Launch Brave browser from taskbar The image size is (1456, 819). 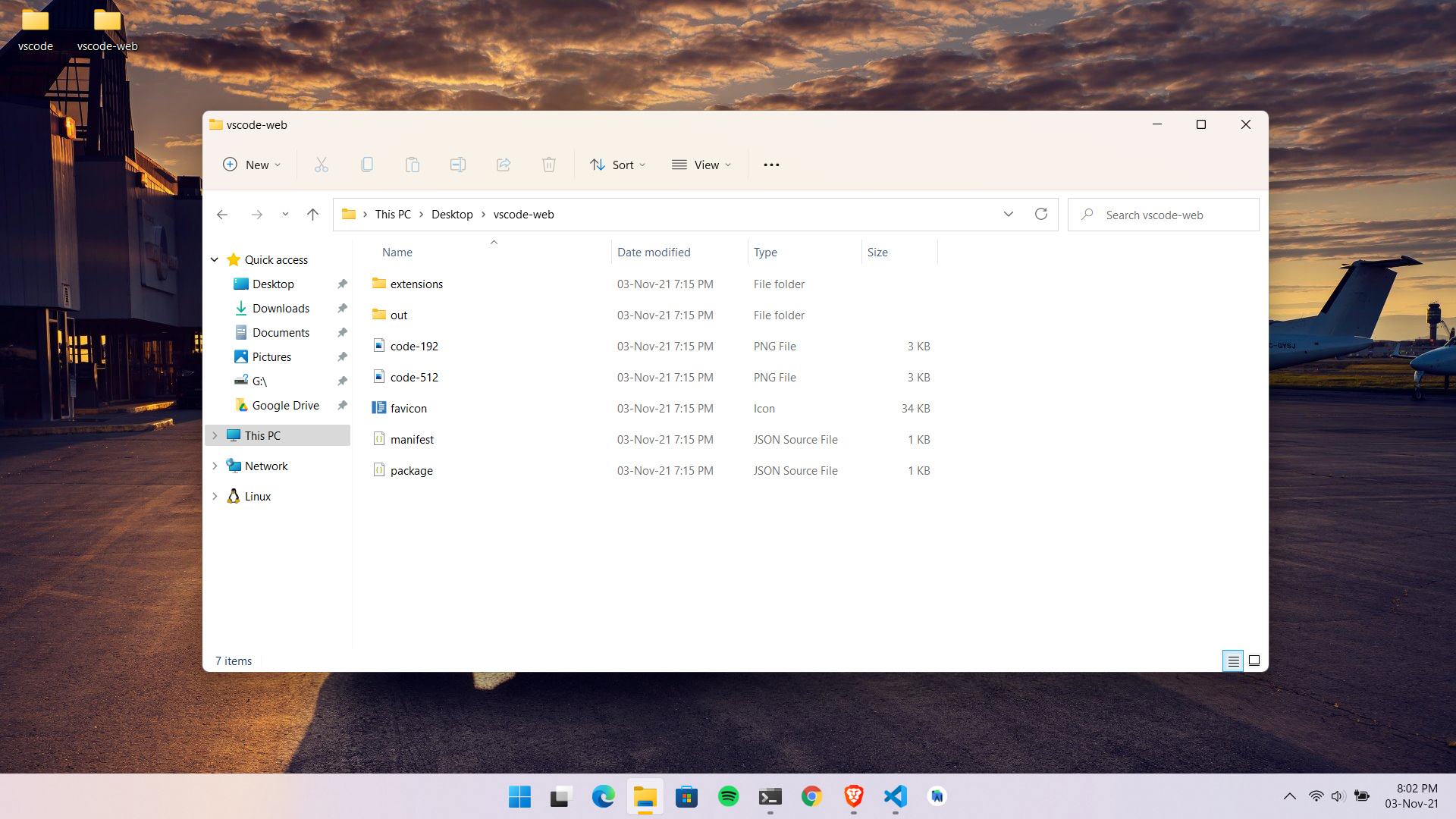(x=854, y=796)
